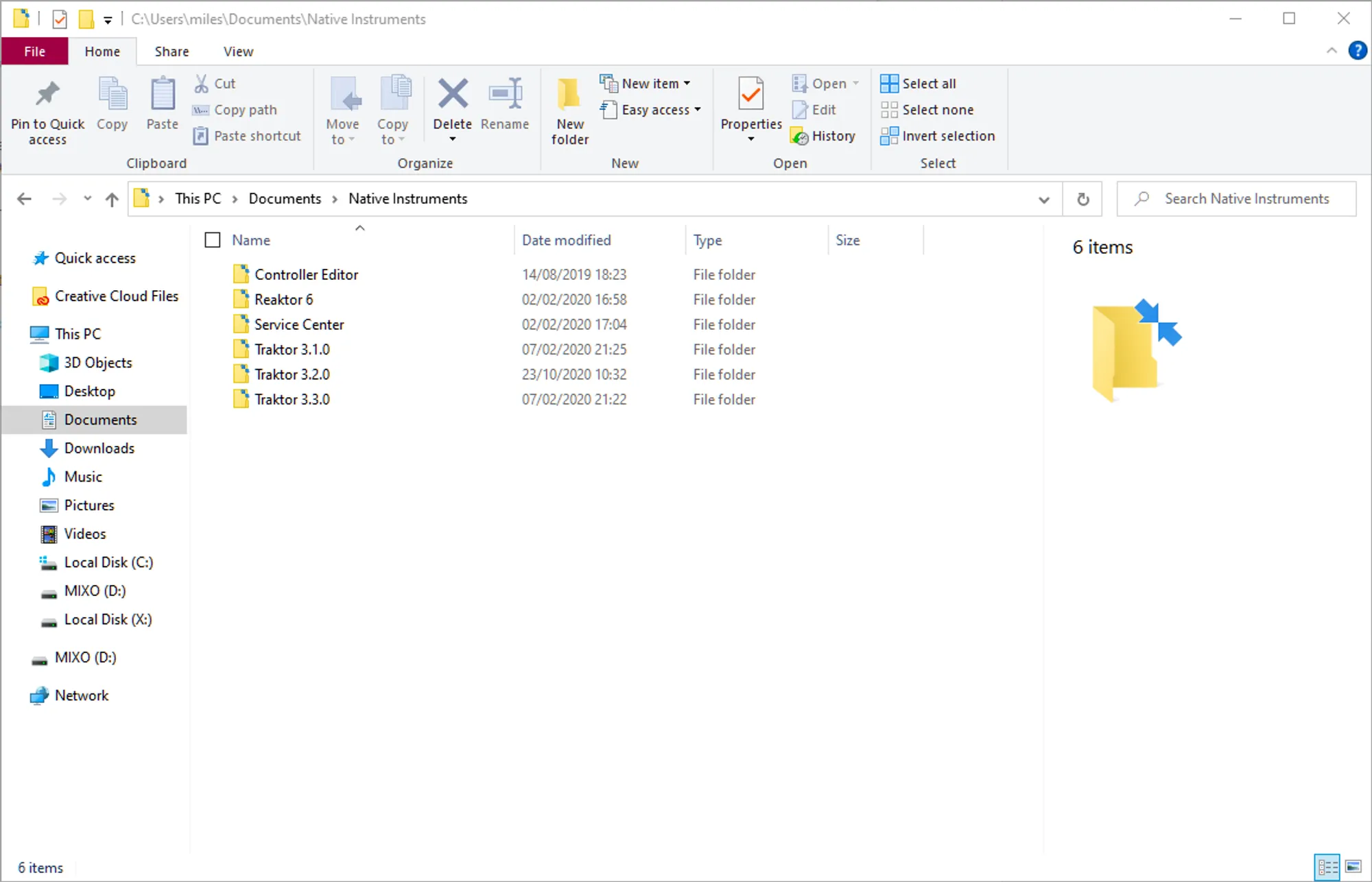Click the refresh button beside address bar
Viewport: 1372px width, 882px height.
1083,199
